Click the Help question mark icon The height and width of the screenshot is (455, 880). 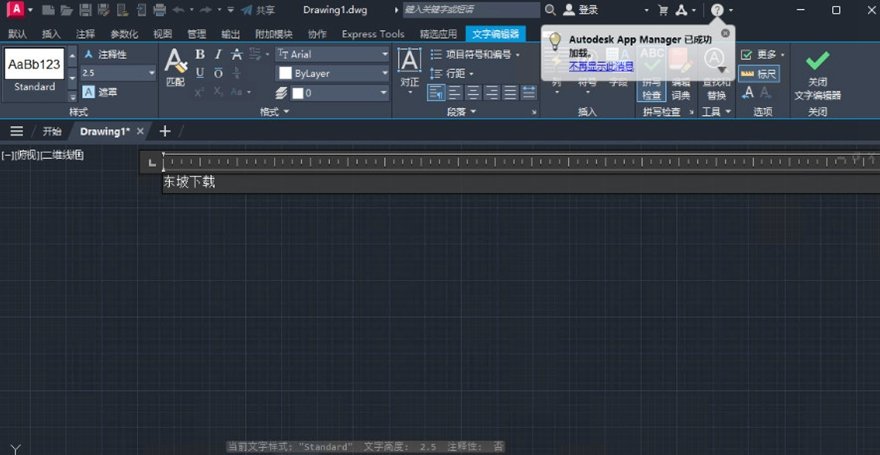[717, 10]
